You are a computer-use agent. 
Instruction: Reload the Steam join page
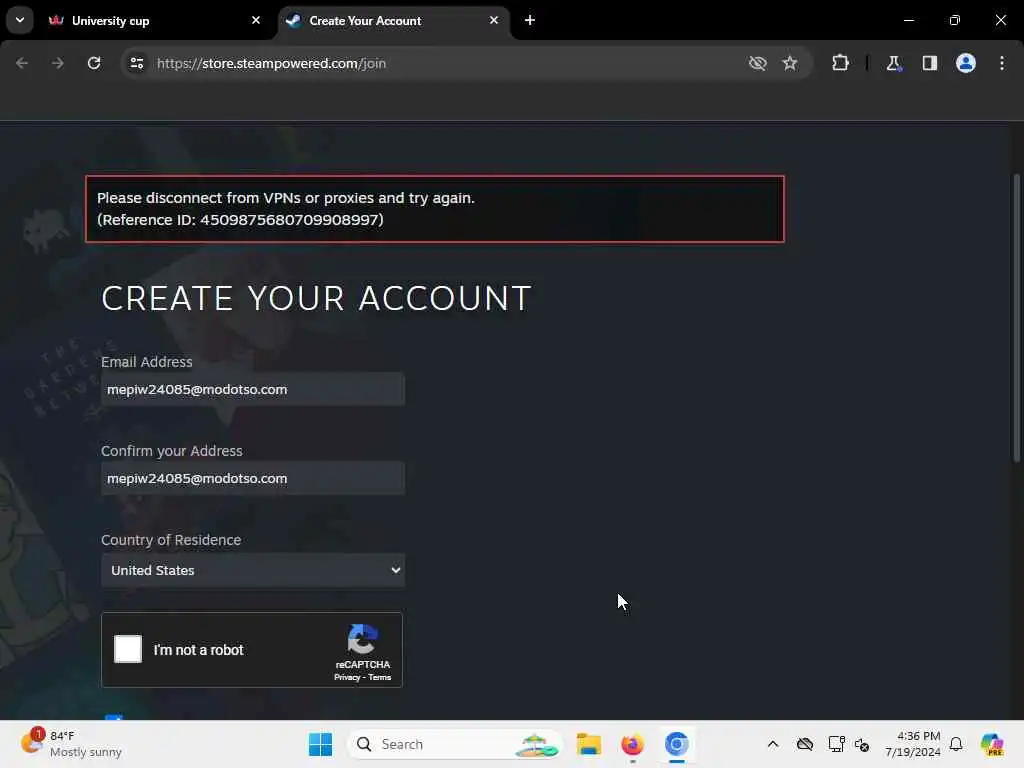pyautogui.click(x=94, y=63)
